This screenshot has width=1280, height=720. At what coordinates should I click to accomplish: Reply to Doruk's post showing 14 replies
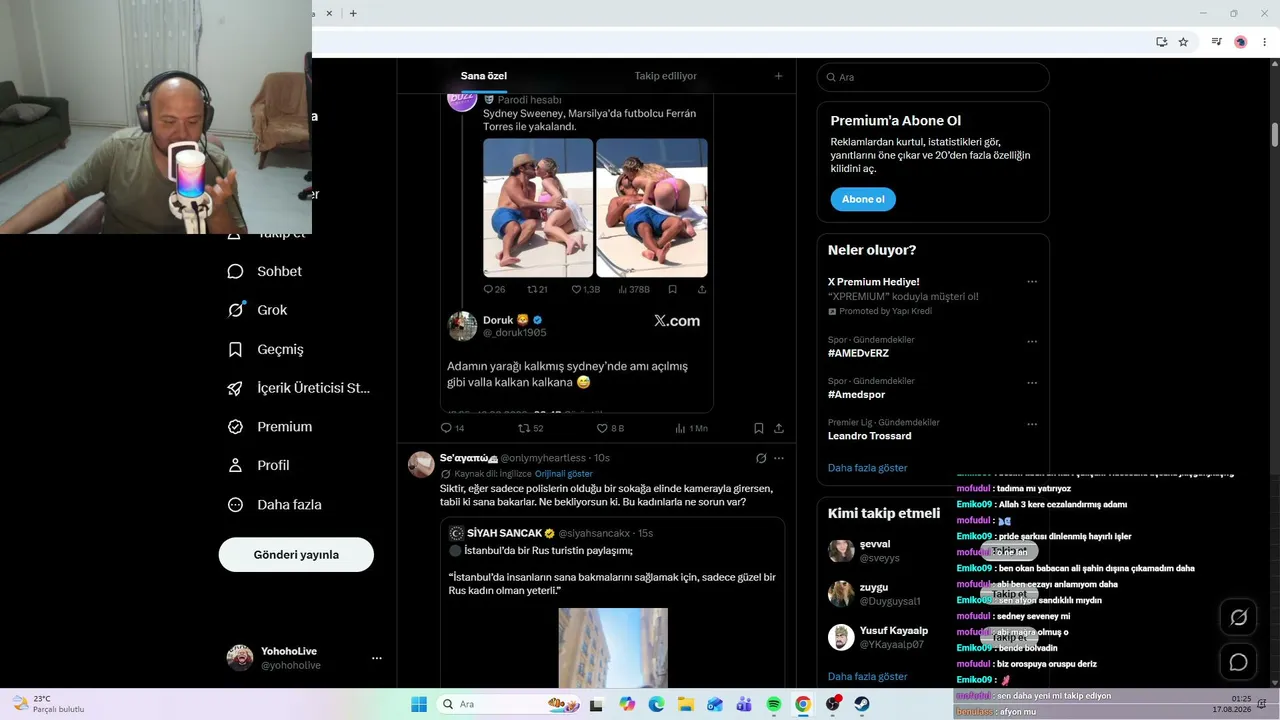[452, 428]
